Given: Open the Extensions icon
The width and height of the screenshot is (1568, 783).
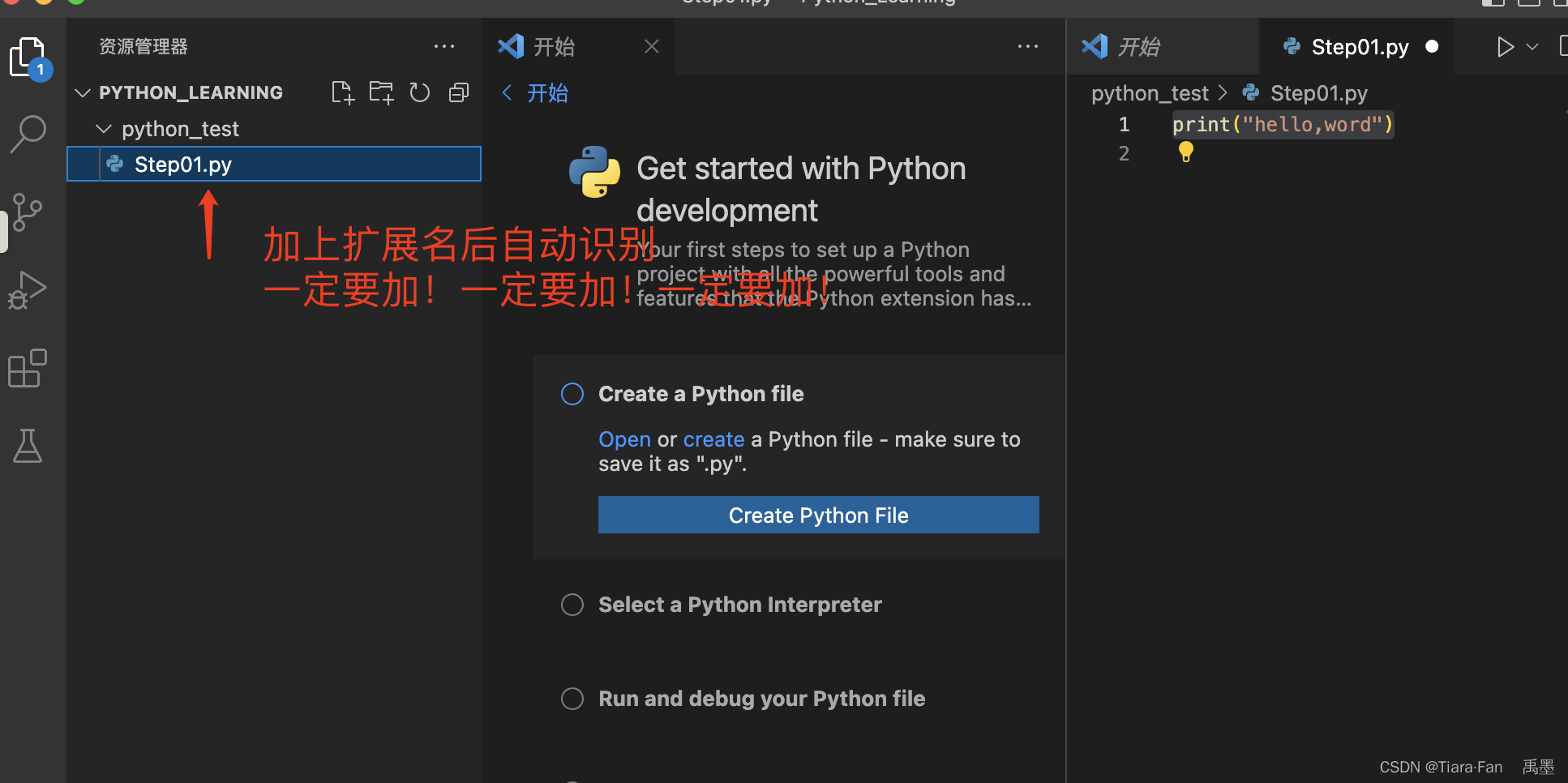Looking at the screenshot, I should pos(28,368).
